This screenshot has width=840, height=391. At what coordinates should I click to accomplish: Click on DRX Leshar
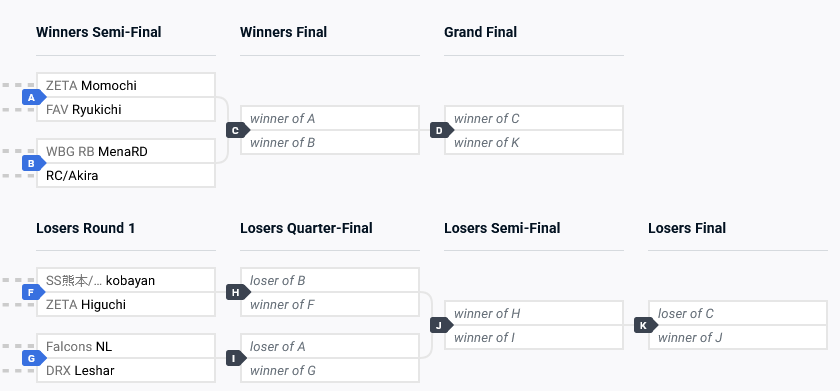point(126,370)
